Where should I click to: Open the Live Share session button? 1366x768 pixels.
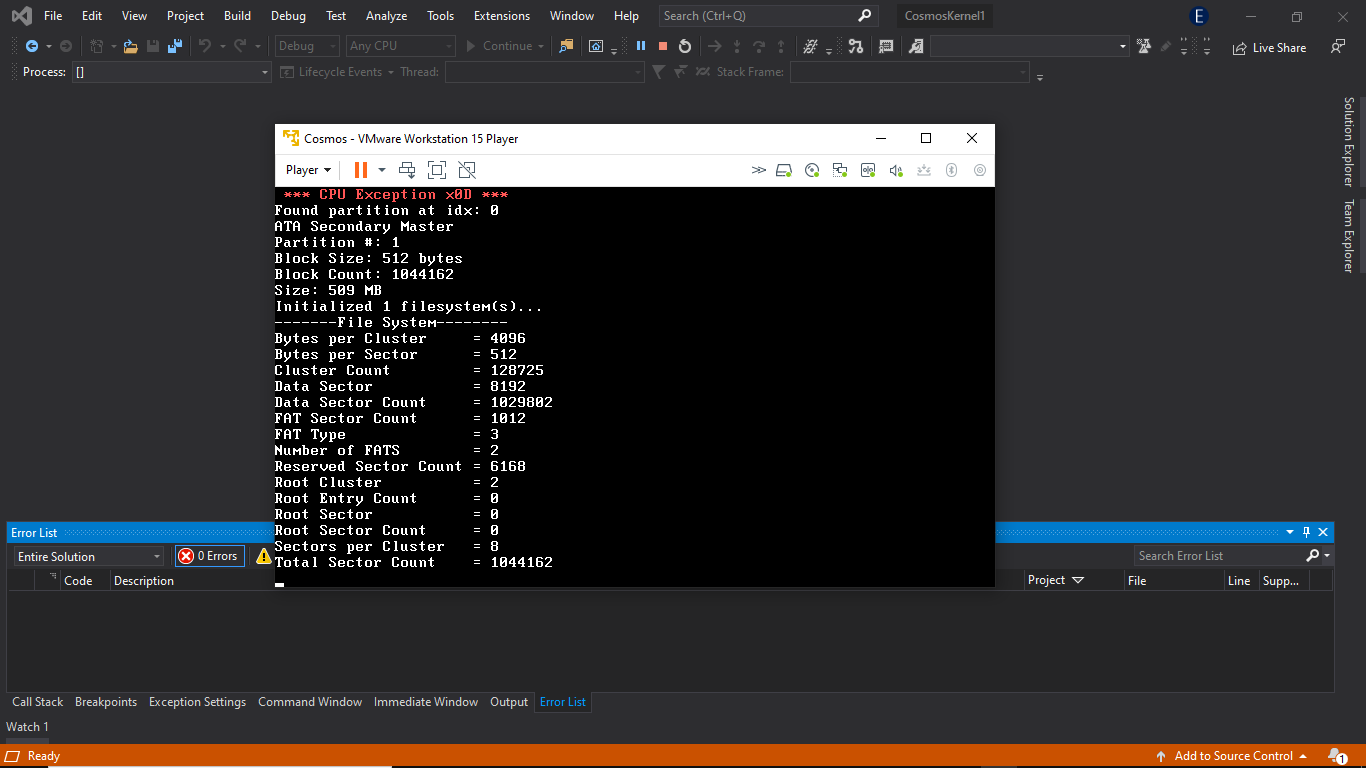click(x=1269, y=47)
